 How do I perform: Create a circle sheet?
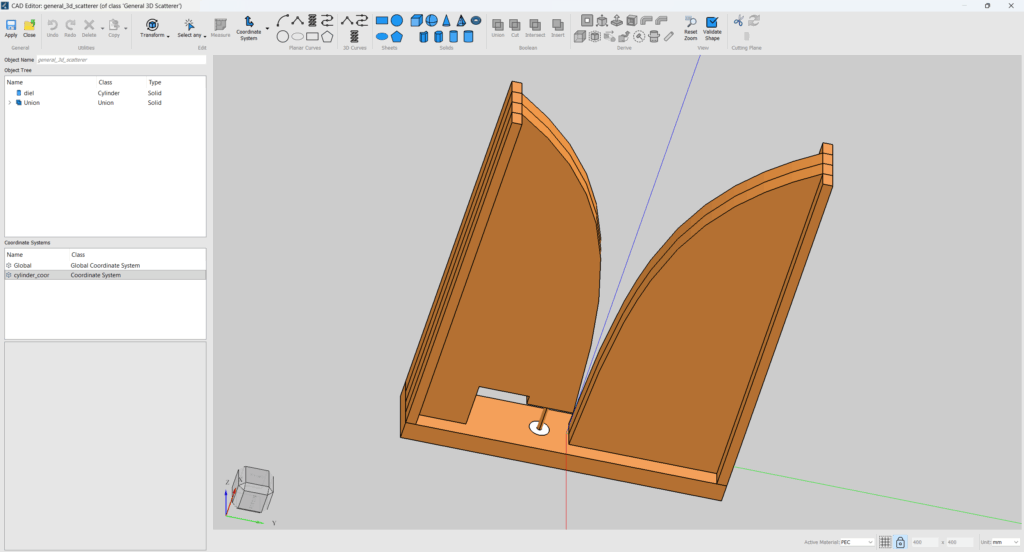(396, 21)
